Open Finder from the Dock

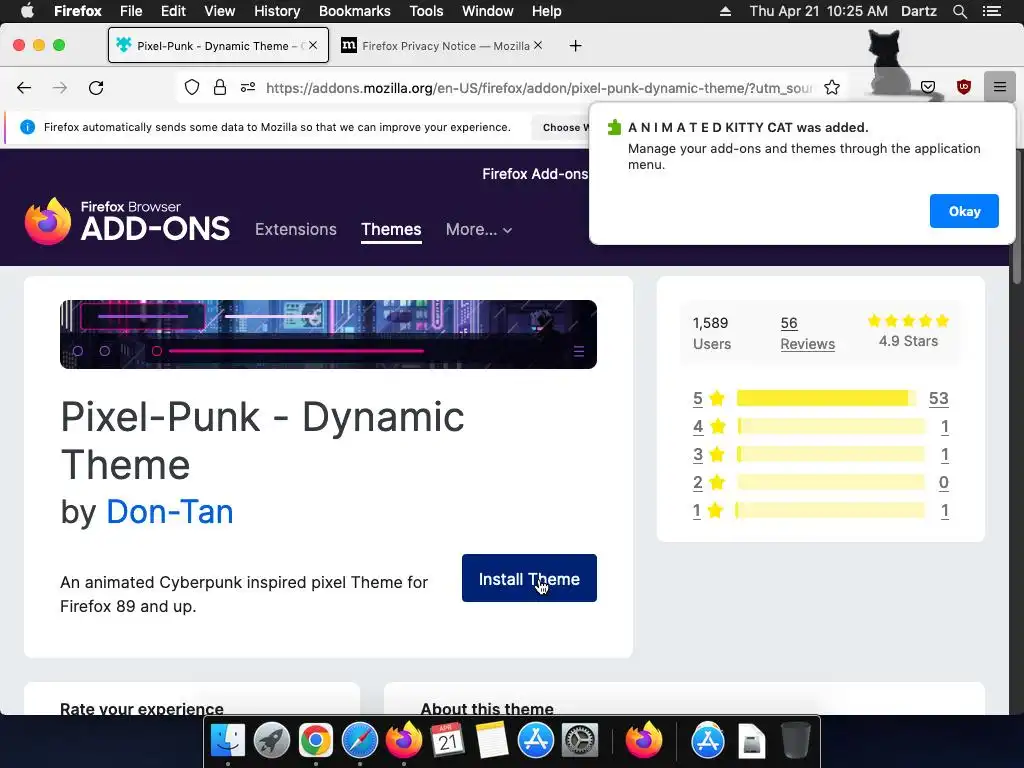tap(227, 741)
